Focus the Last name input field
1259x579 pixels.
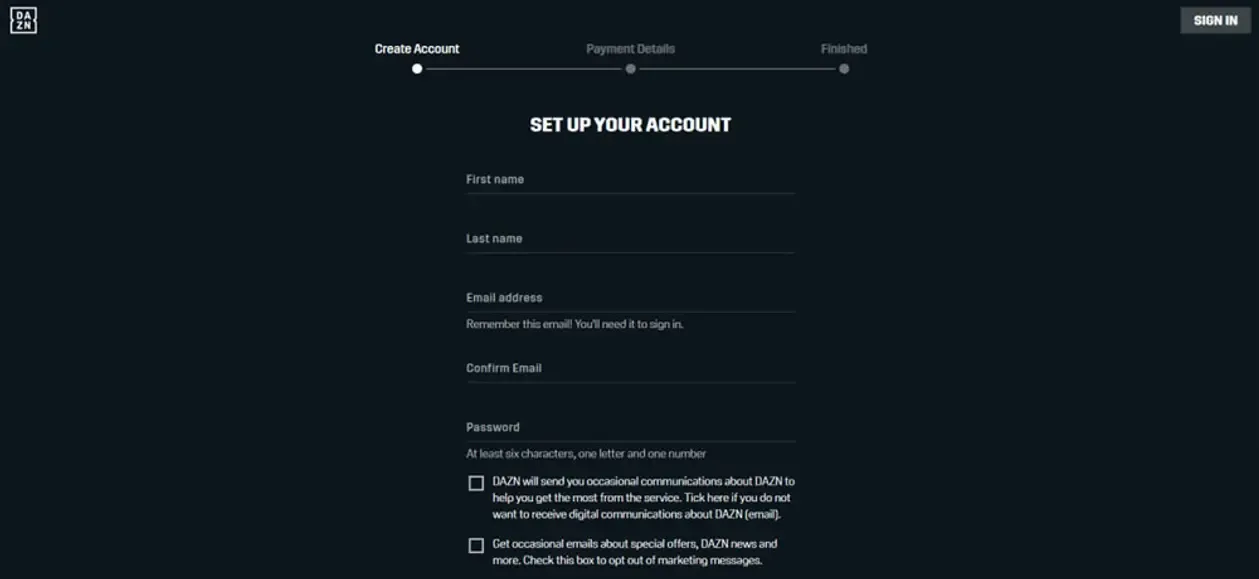coord(630,239)
